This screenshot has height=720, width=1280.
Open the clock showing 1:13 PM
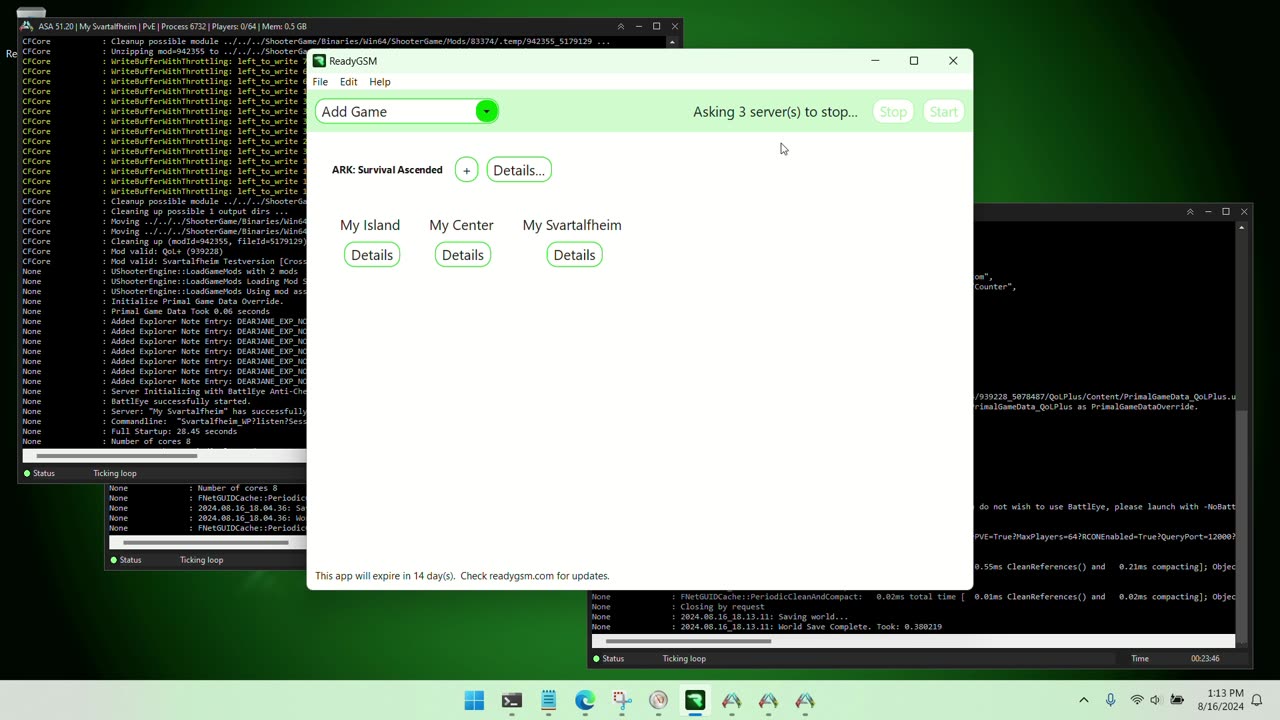pos(1221,700)
